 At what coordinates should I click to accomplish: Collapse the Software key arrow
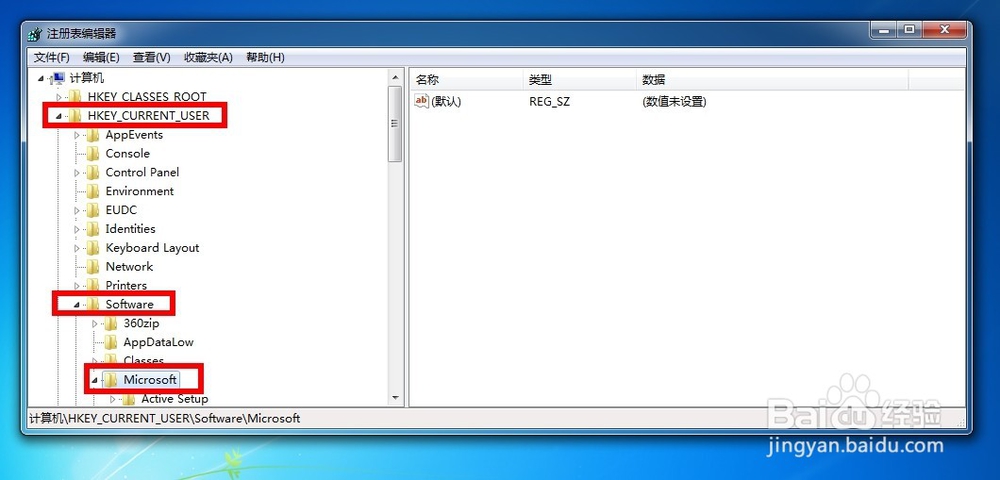click(77, 305)
